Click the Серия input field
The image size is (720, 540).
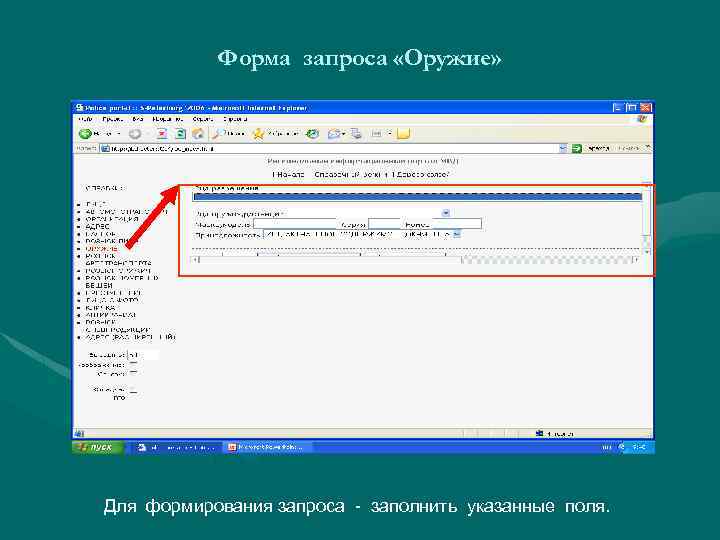point(385,224)
